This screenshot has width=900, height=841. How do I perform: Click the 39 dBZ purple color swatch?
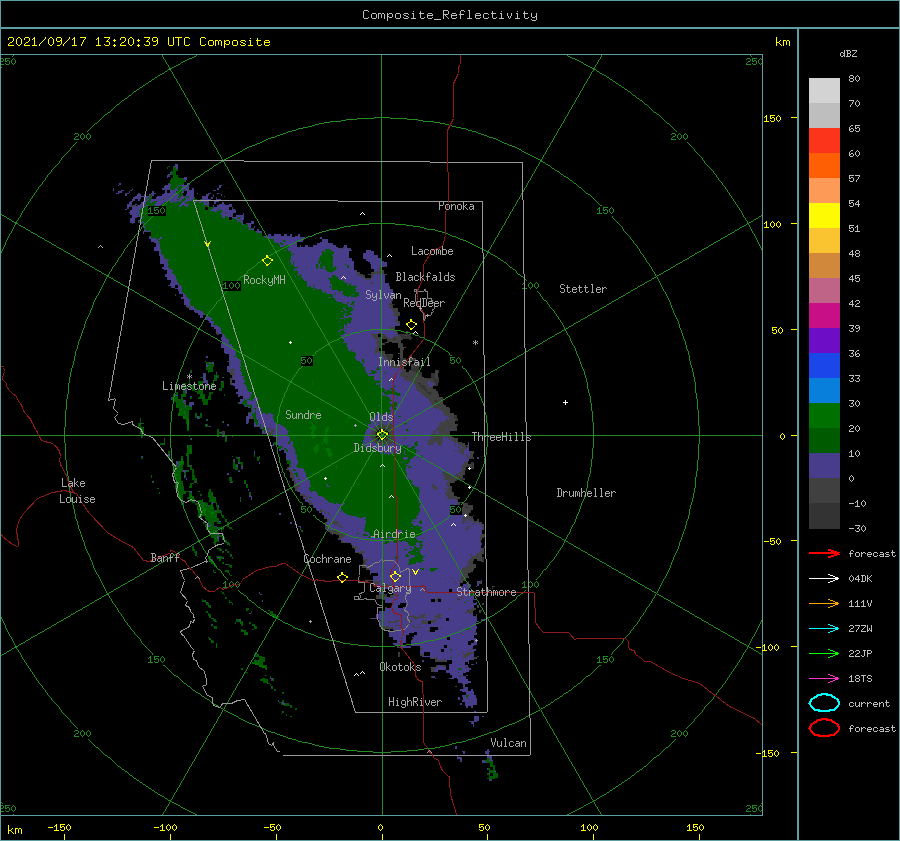coord(824,340)
